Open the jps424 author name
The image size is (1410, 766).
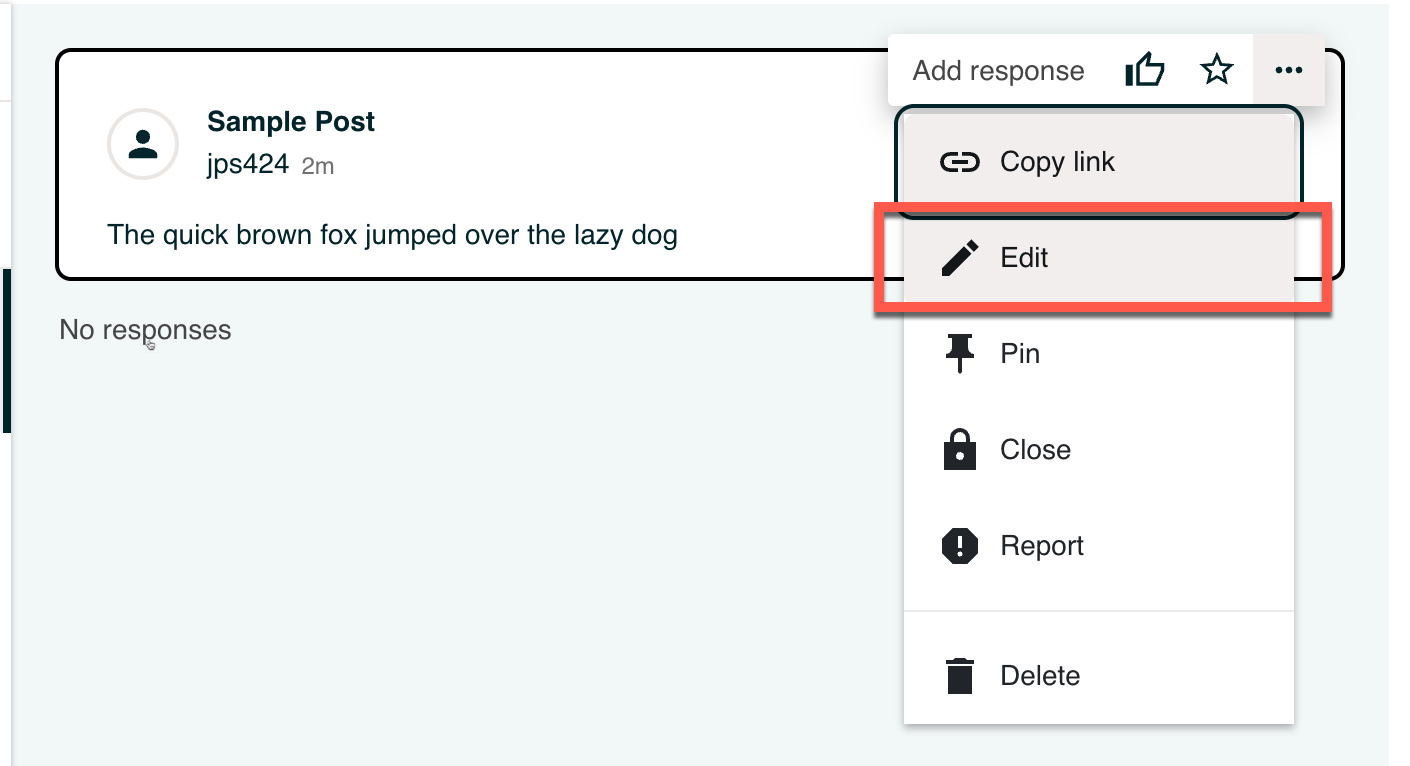click(x=248, y=165)
